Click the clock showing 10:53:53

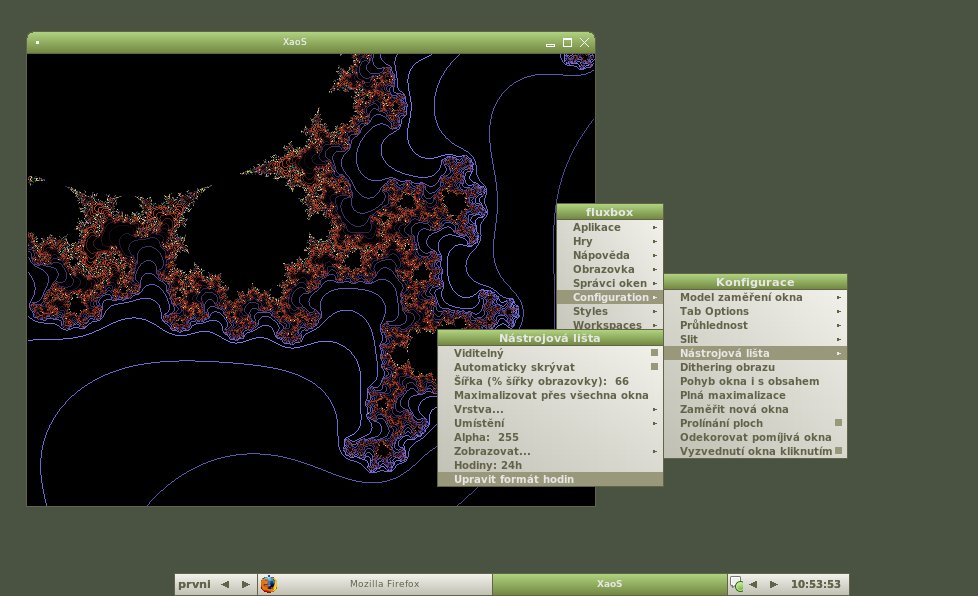pos(815,584)
